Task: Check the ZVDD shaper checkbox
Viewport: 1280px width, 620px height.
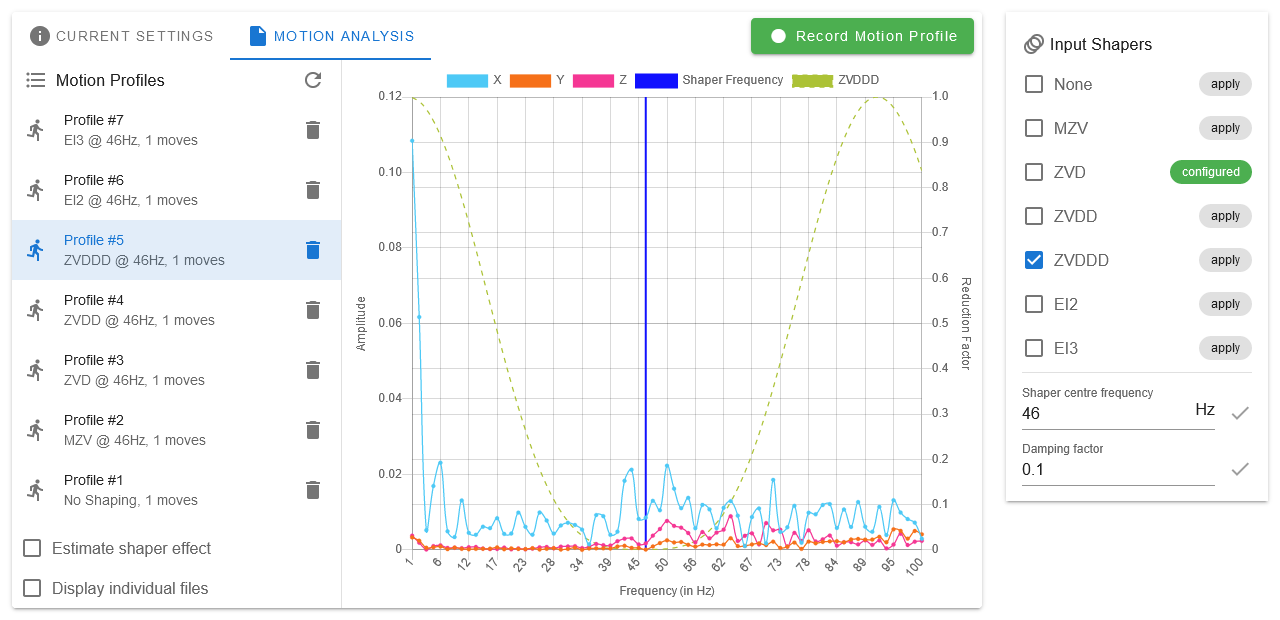Action: [1034, 216]
